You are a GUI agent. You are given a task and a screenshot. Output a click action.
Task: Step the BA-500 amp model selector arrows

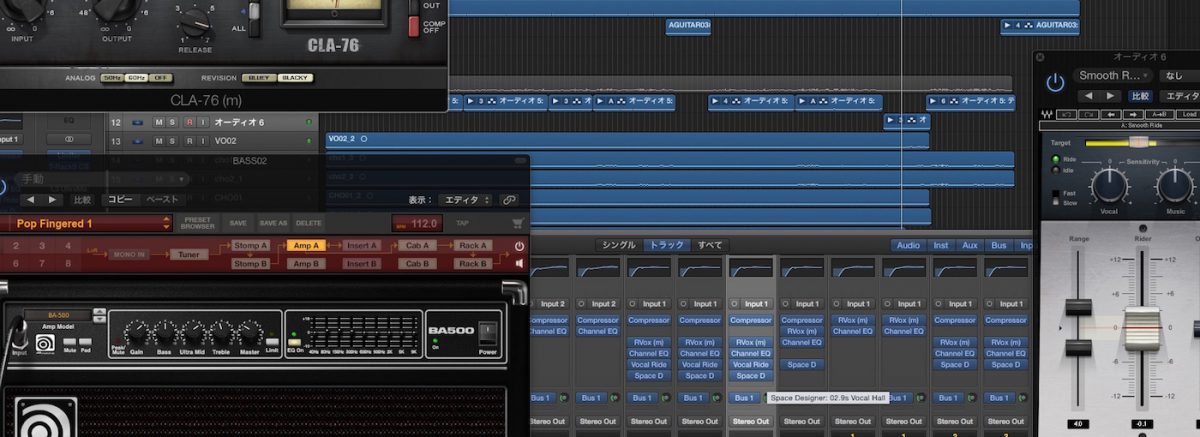coord(98,313)
